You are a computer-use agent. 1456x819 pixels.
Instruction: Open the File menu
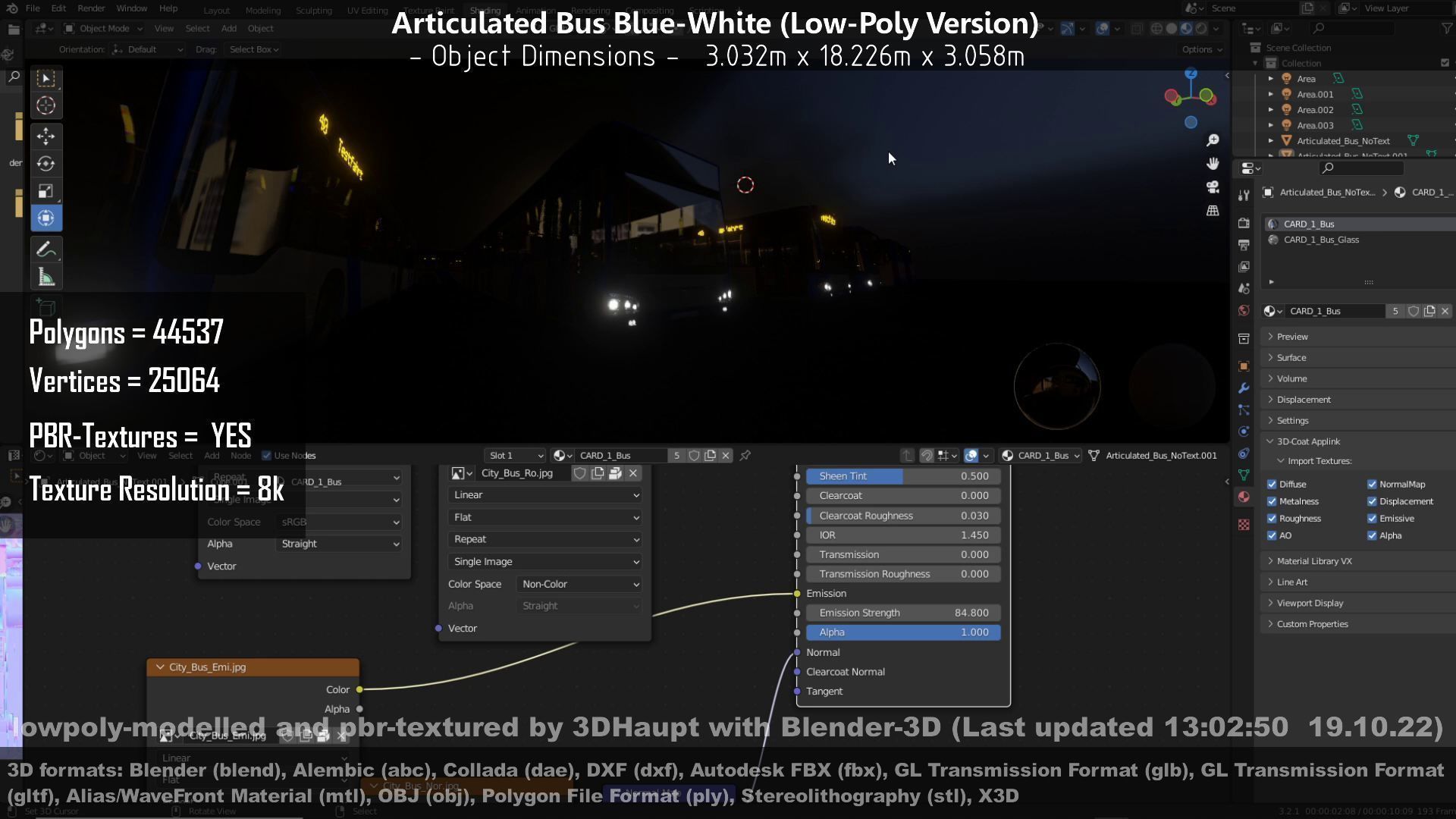pos(33,8)
